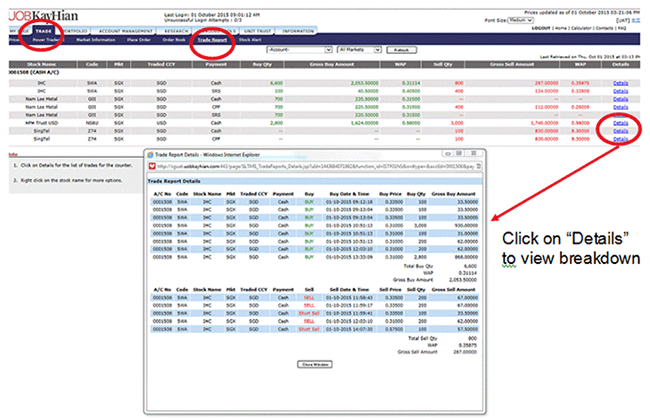Select Power Trader submenu item
650x419 pixels.
click(46, 40)
